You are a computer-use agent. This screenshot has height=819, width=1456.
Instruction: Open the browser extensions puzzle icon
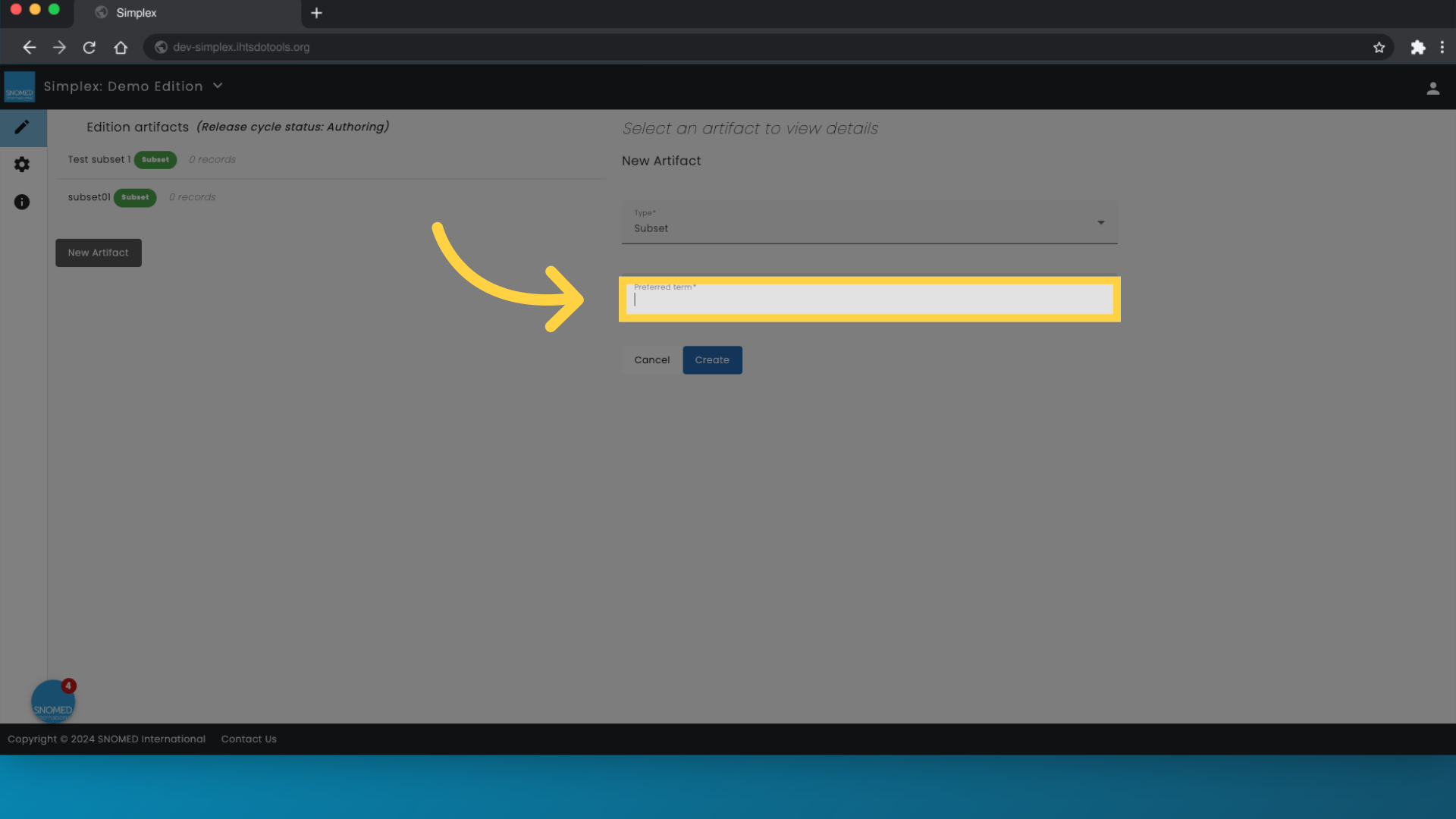pyautogui.click(x=1417, y=47)
